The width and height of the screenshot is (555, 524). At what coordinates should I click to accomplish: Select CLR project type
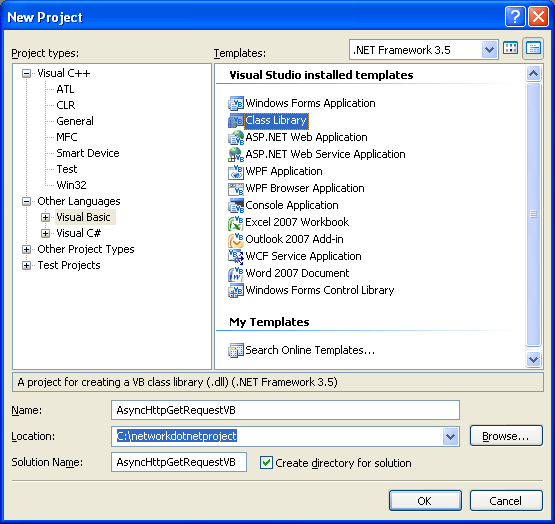coord(66,105)
